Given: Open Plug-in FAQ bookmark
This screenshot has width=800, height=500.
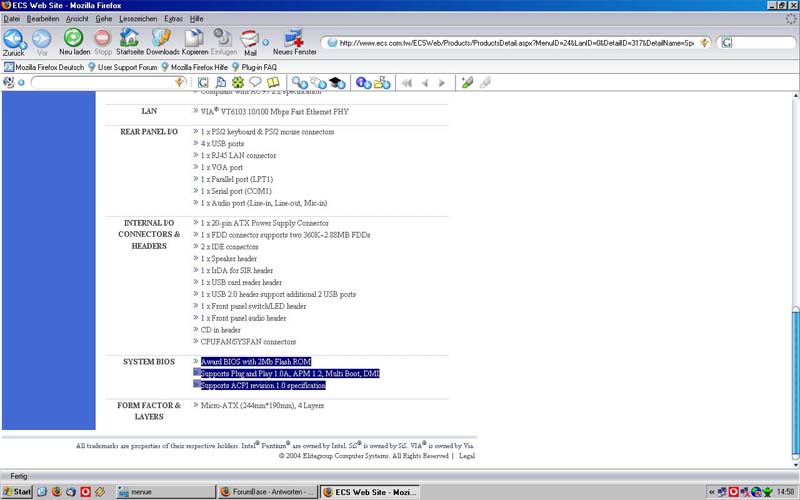Looking at the screenshot, I should pos(255,67).
